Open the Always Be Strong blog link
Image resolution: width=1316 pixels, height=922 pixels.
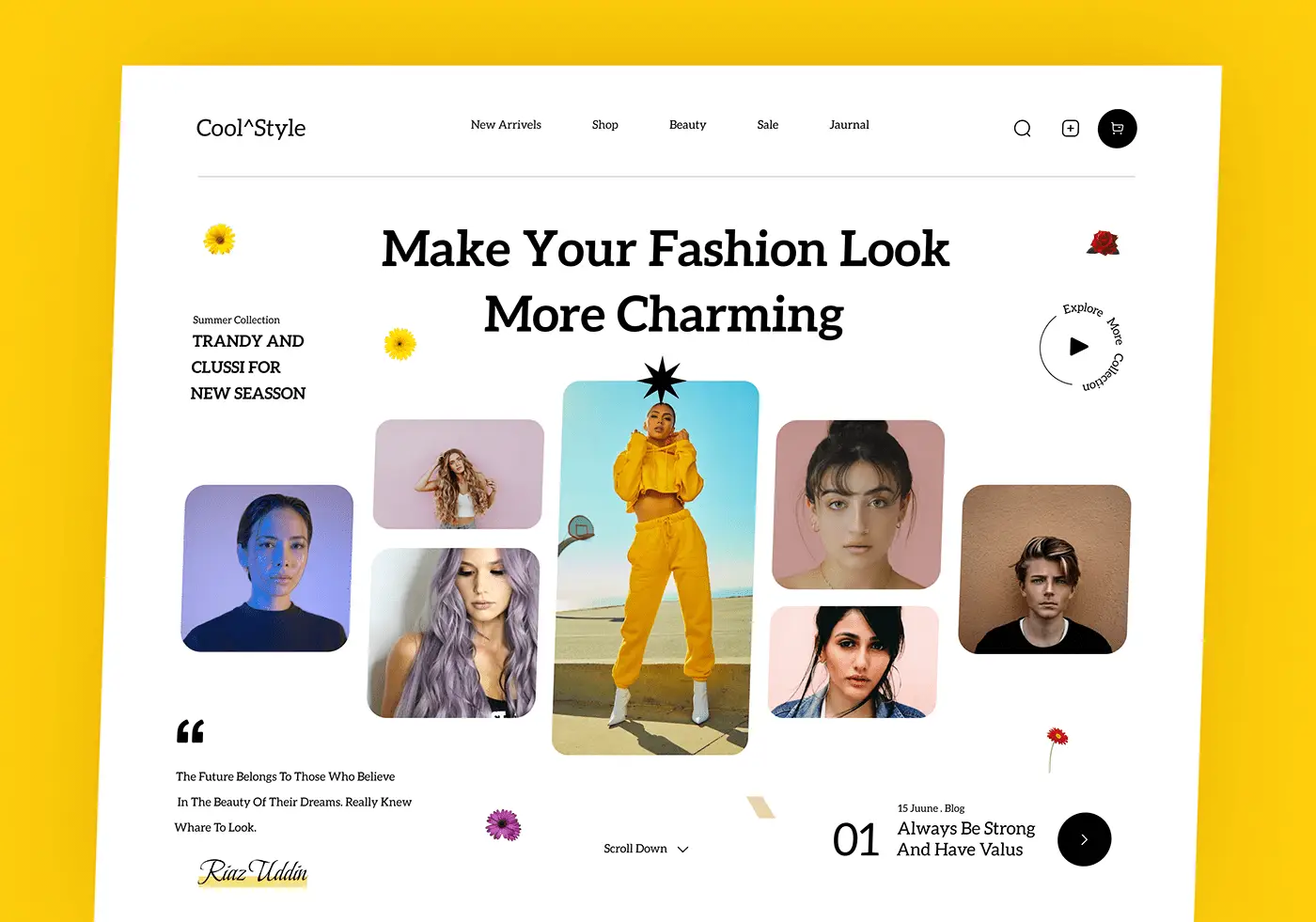pos(965,838)
